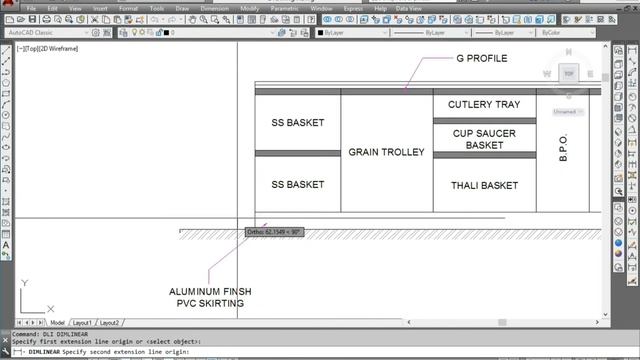Select the Spline tool in Draw toolbar
Viewport: 640px width, 360px height.
pyautogui.click(x=6, y=137)
